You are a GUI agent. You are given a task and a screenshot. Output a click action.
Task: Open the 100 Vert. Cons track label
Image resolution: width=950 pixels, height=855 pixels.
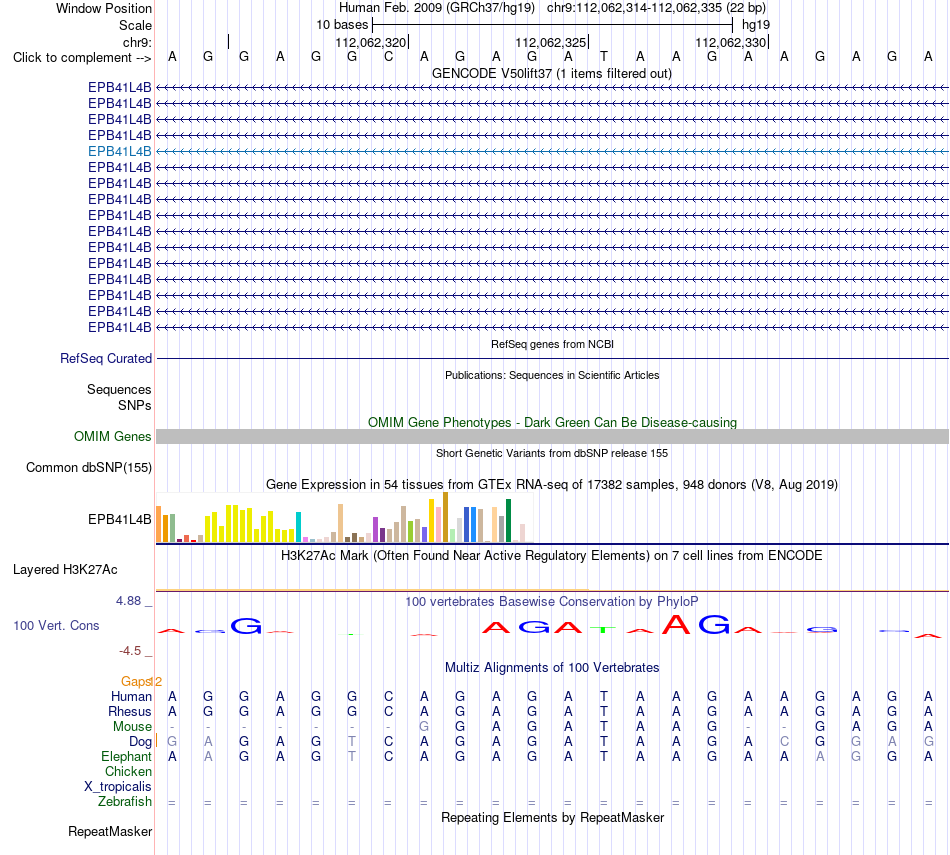point(56,625)
